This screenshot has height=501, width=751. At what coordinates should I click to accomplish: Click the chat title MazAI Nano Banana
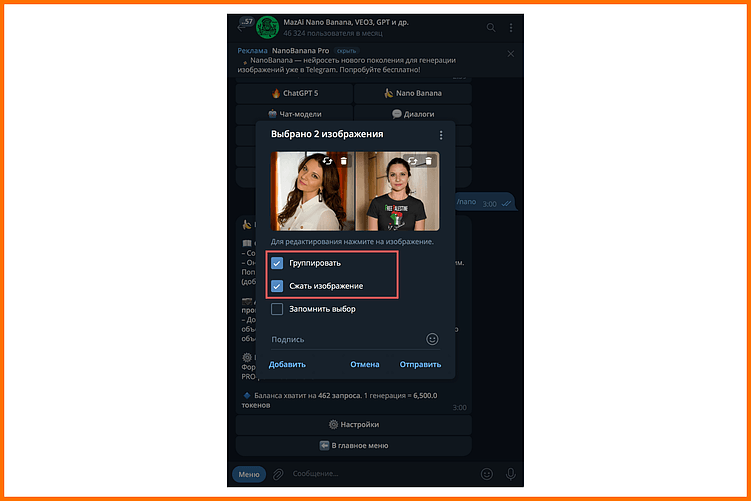click(x=346, y=22)
